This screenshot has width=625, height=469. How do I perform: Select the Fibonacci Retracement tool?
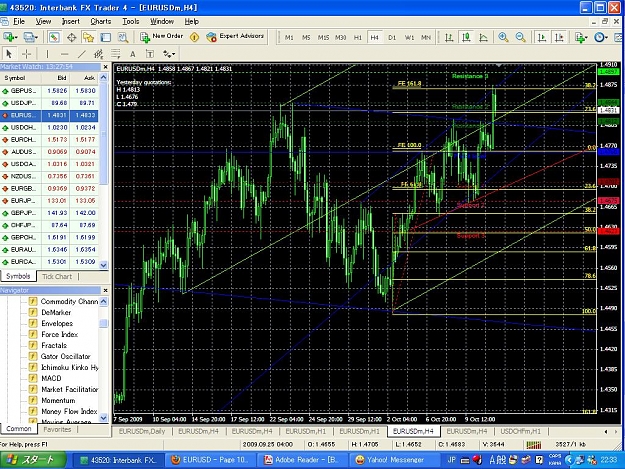click(116, 53)
